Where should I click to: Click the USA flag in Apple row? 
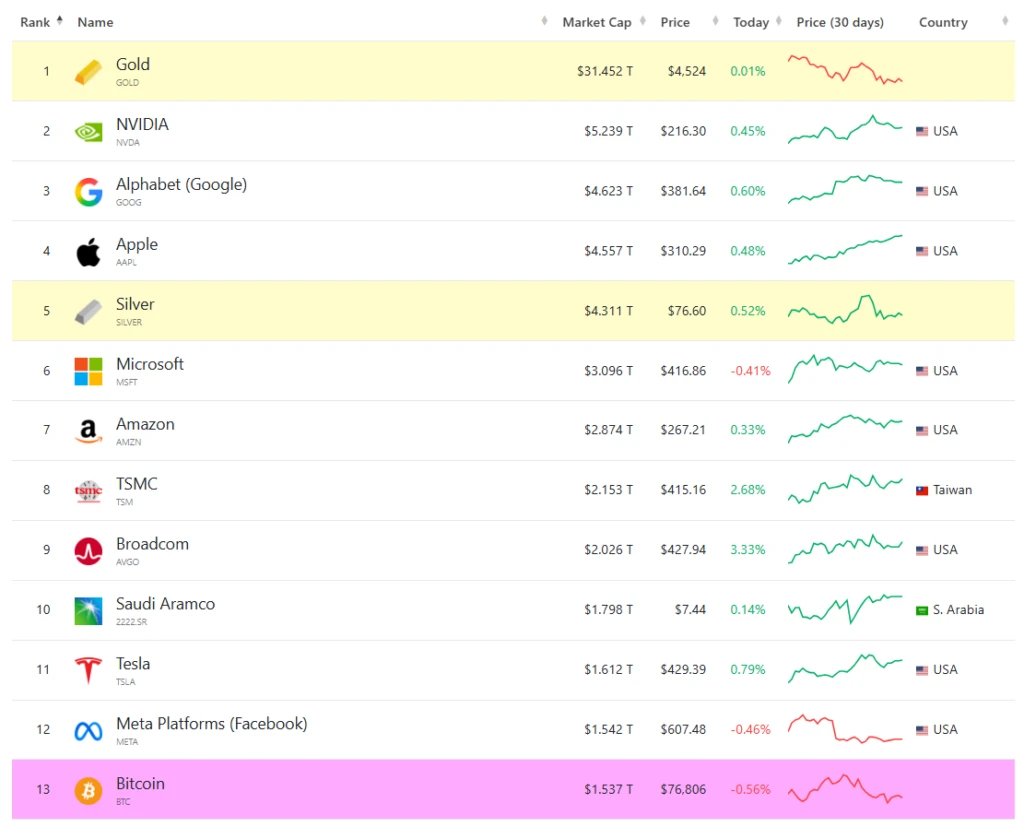pos(921,251)
